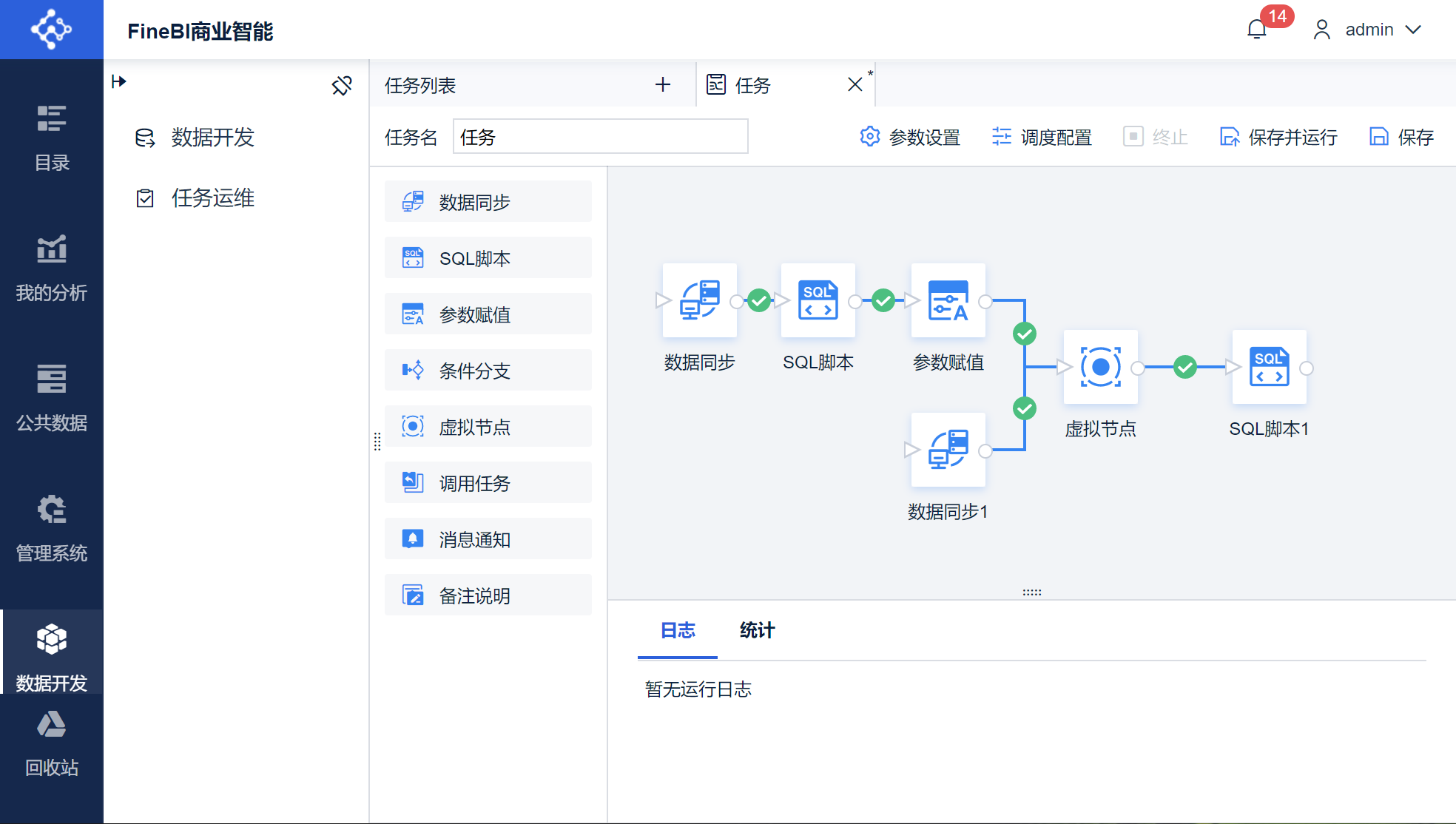The width and height of the screenshot is (1456, 824).
Task: Switch to the 日志 tab
Action: (678, 630)
